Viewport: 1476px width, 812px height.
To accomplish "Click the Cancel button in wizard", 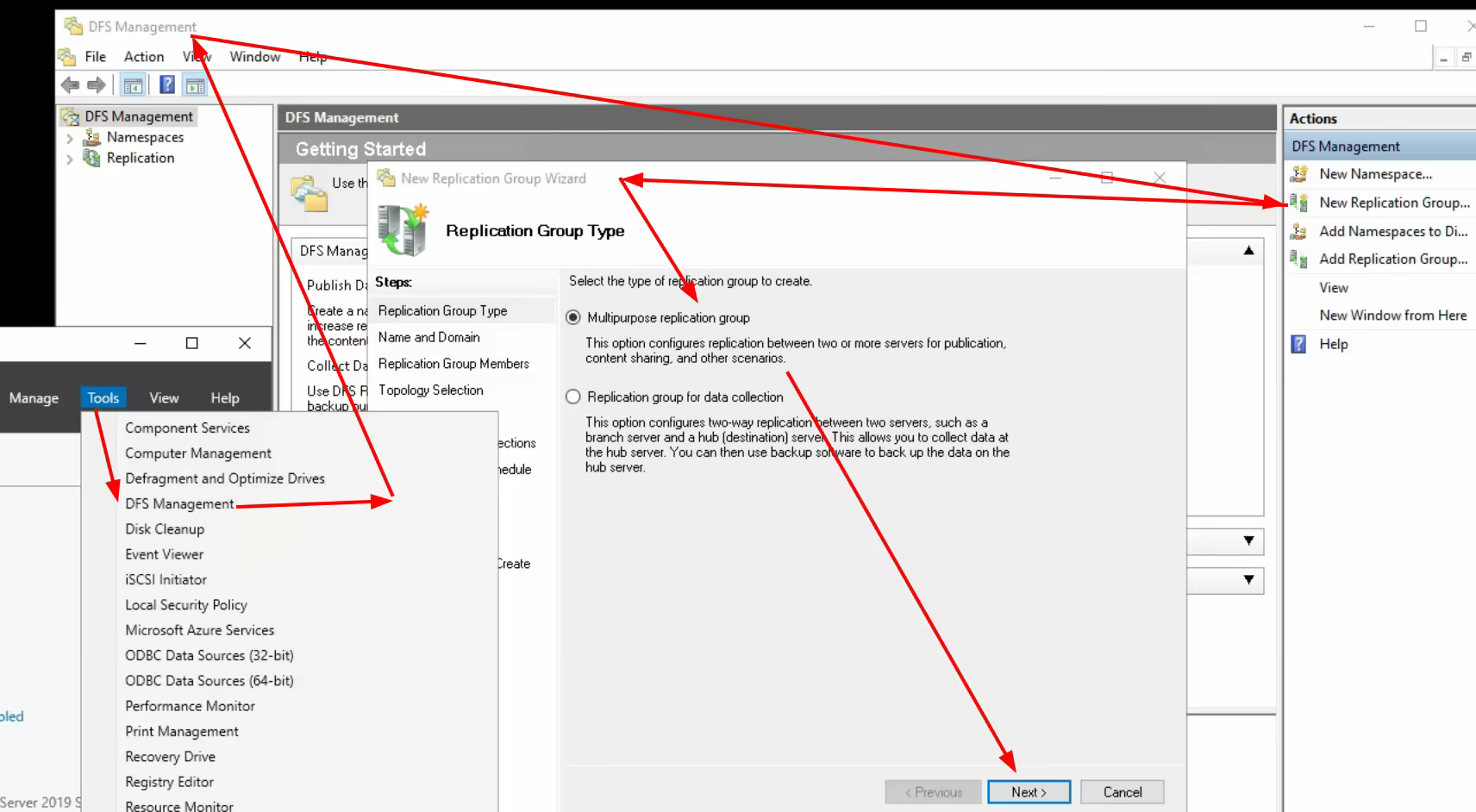I will pos(1123,792).
